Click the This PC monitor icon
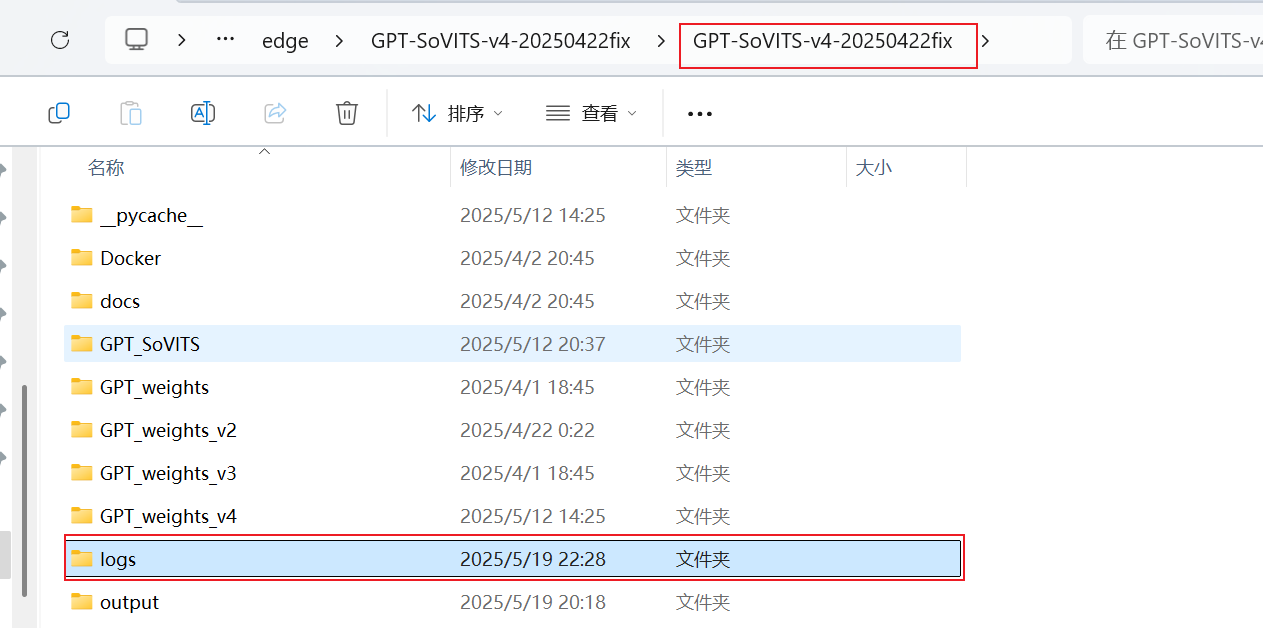The height and width of the screenshot is (628, 1263). point(137,40)
